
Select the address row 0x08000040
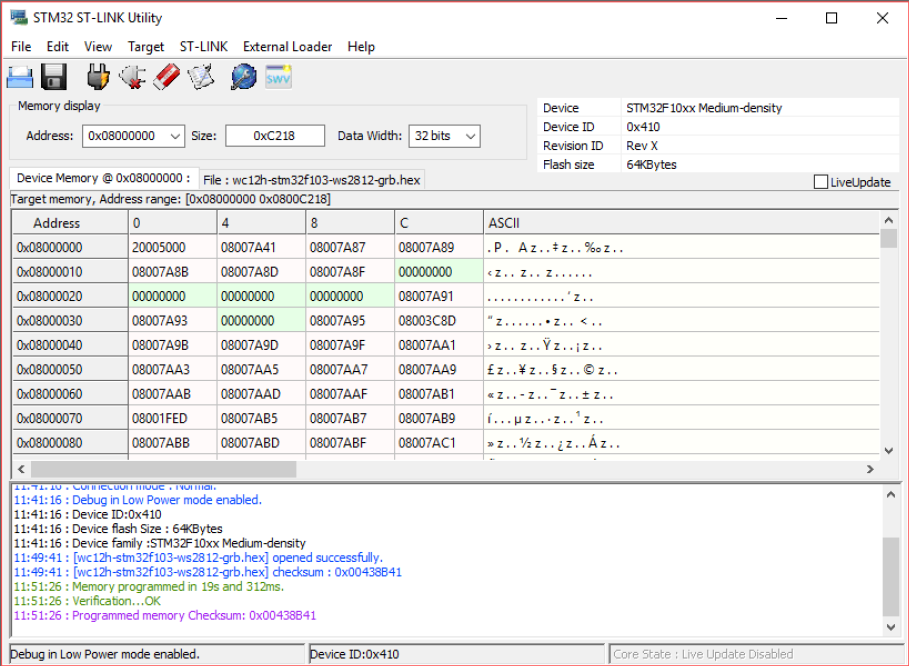[70, 345]
